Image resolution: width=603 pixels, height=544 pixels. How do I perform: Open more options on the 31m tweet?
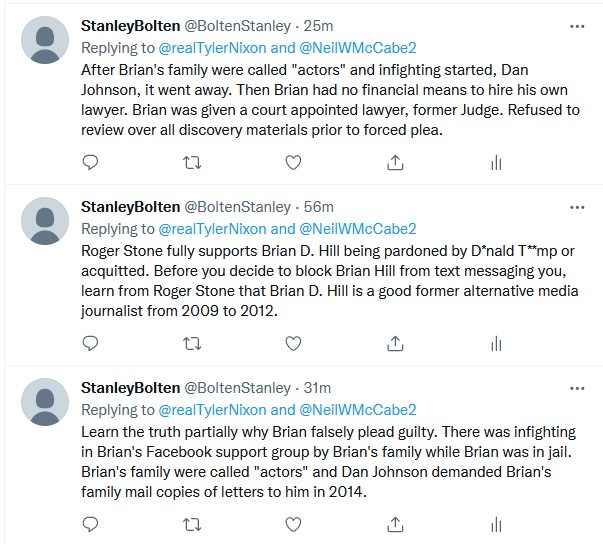coord(577,388)
